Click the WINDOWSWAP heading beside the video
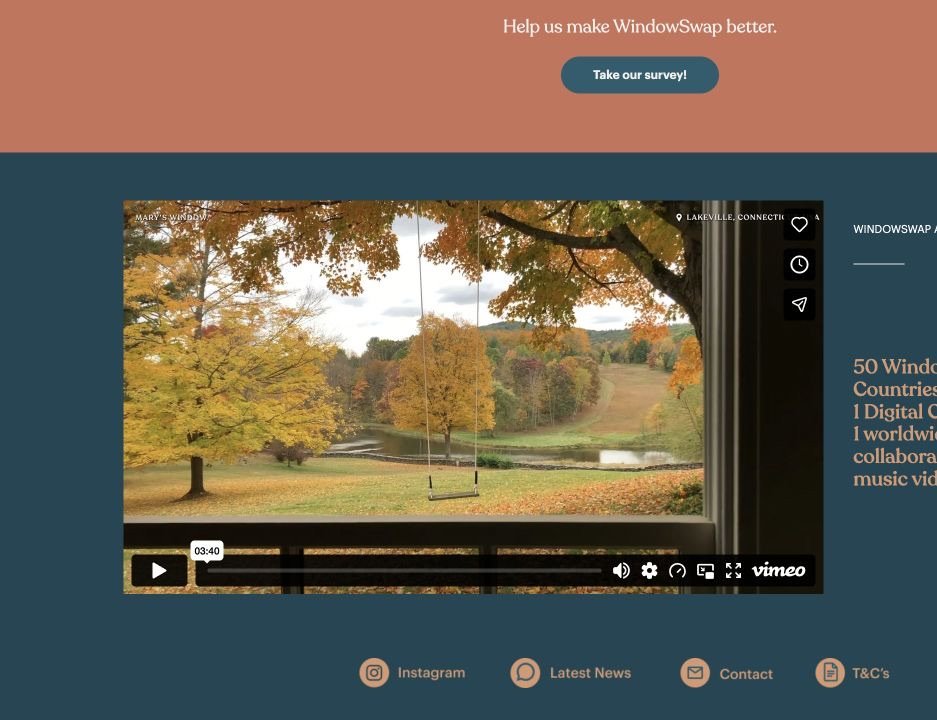 (895, 229)
